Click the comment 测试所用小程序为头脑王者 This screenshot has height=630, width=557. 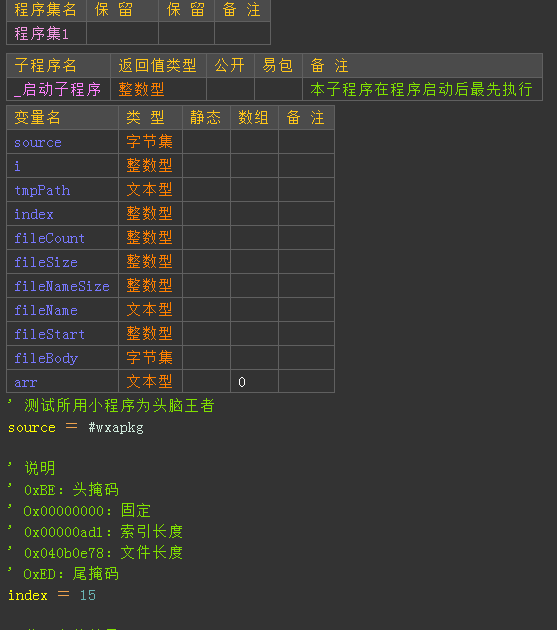coord(119,405)
